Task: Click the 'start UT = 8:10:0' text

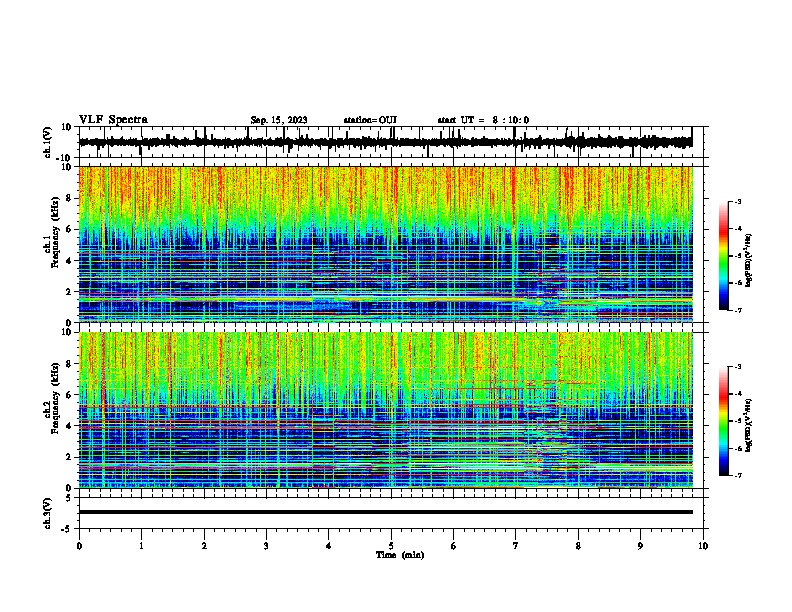Action: (x=483, y=120)
